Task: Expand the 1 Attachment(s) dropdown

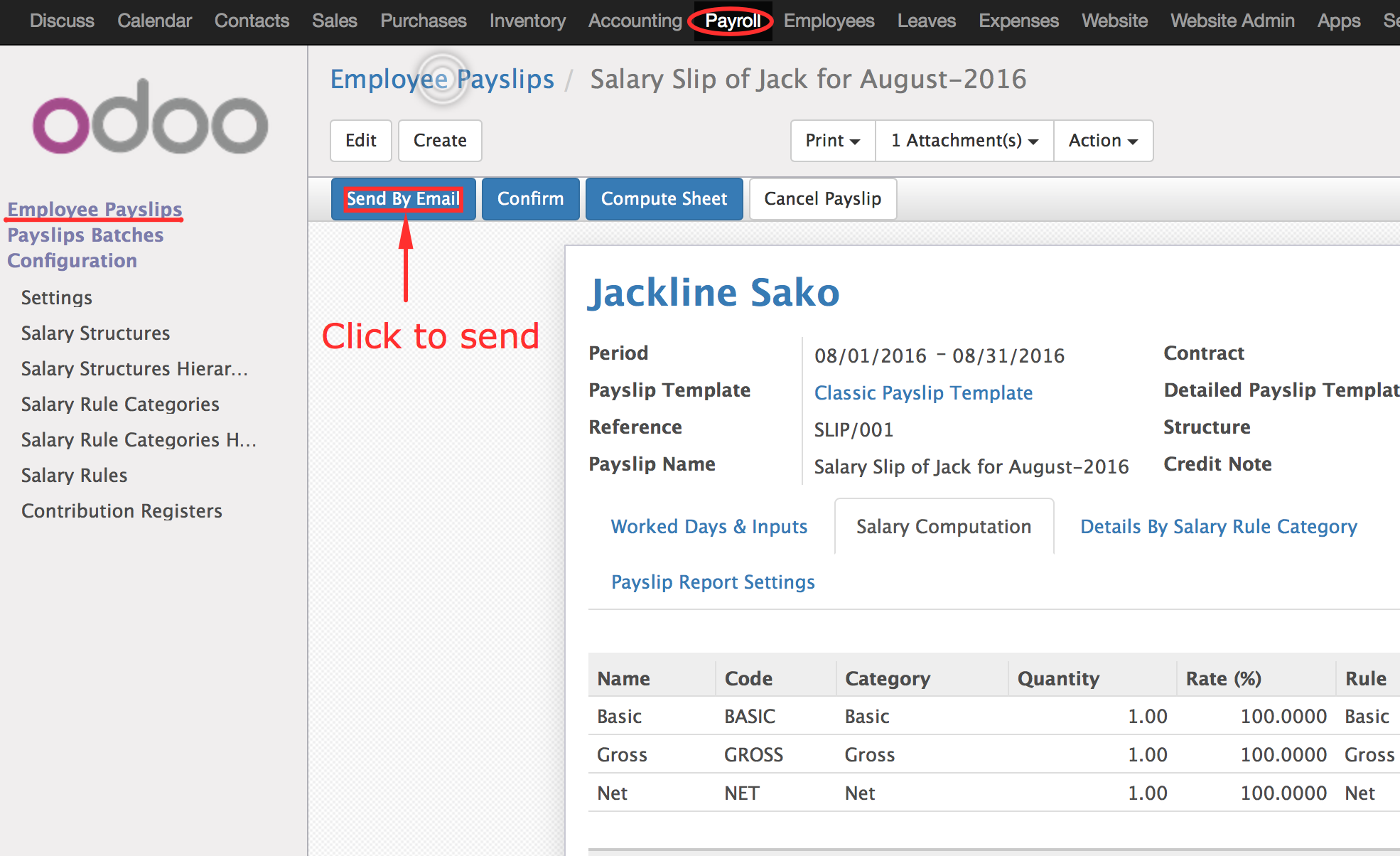Action: pos(964,141)
